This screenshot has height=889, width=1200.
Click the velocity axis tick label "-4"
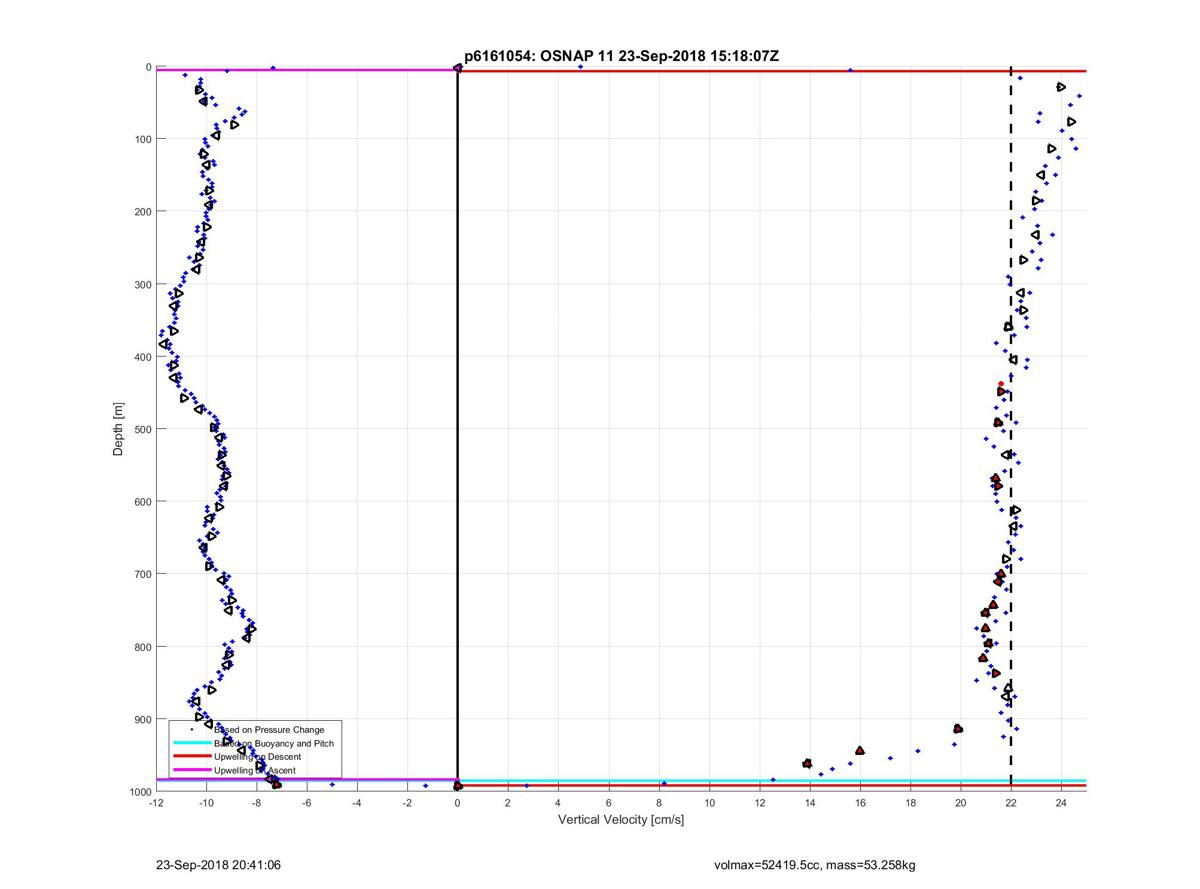(356, 802)
